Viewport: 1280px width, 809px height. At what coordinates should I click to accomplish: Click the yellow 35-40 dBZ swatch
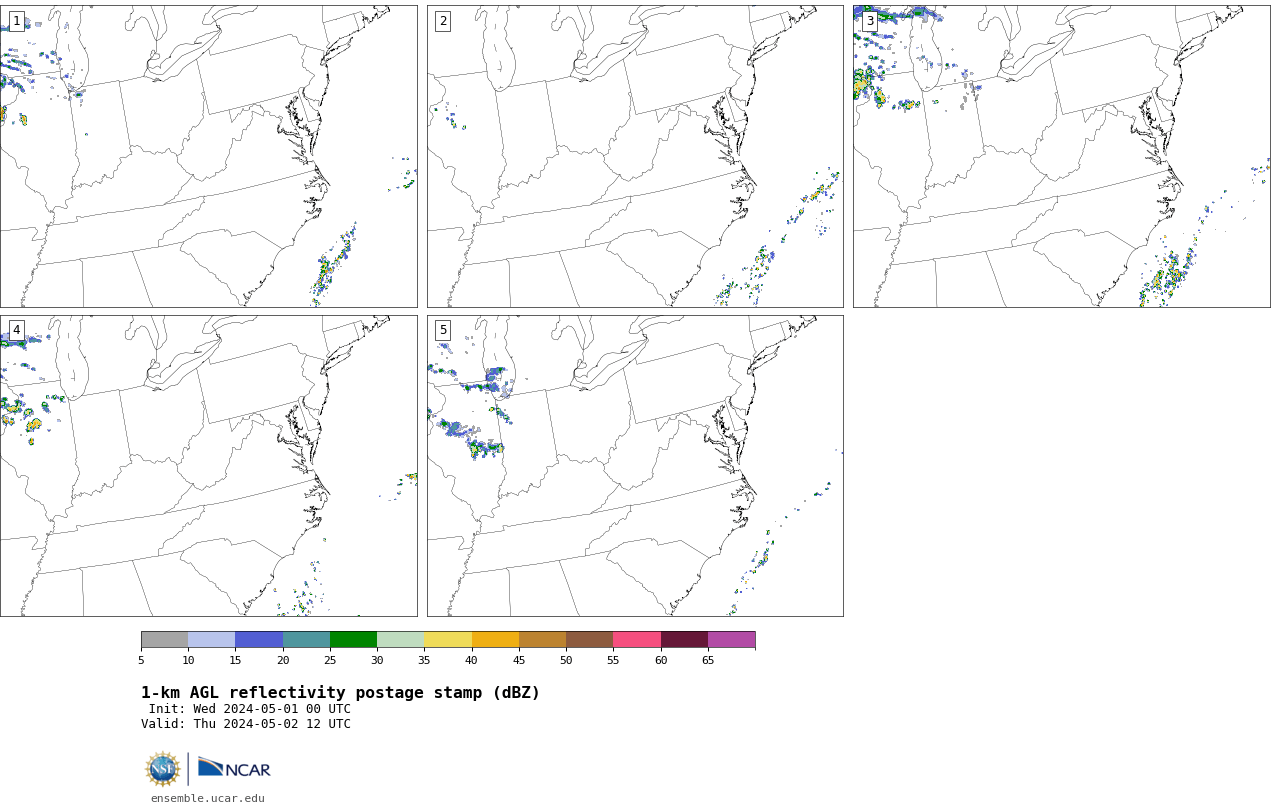point(448,640)
